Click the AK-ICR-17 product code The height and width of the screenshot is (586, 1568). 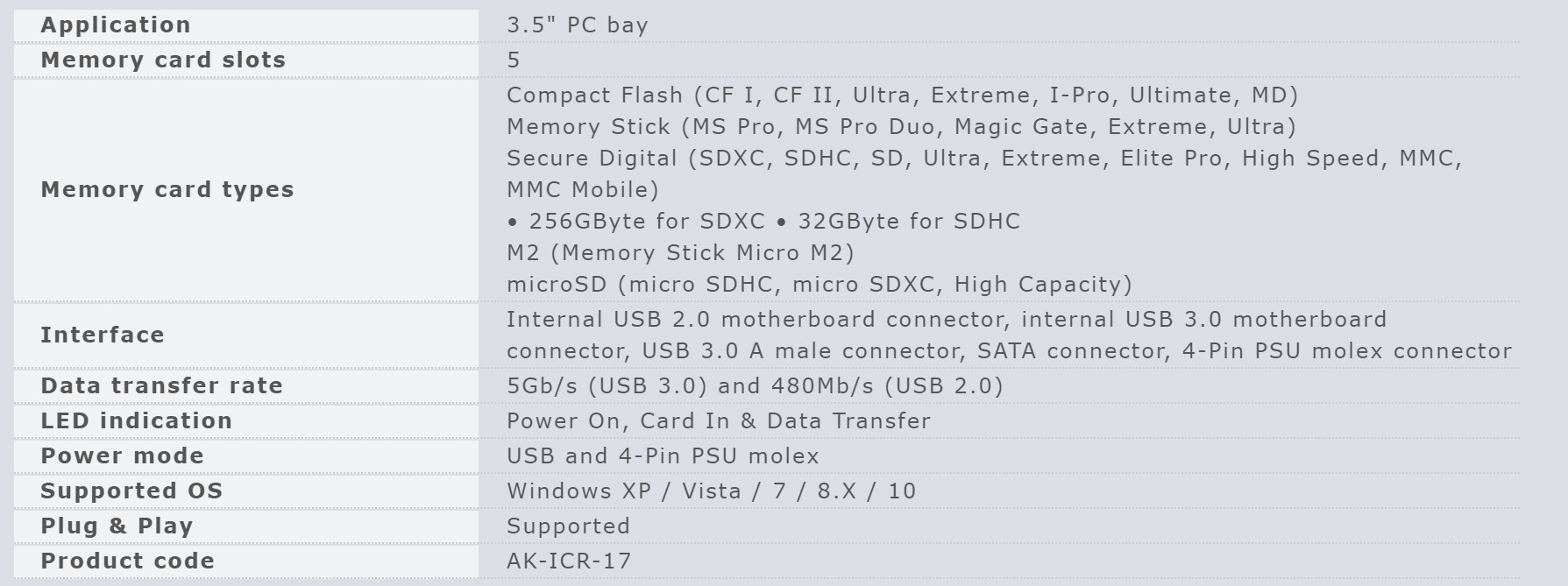click(x=569, y=561)
